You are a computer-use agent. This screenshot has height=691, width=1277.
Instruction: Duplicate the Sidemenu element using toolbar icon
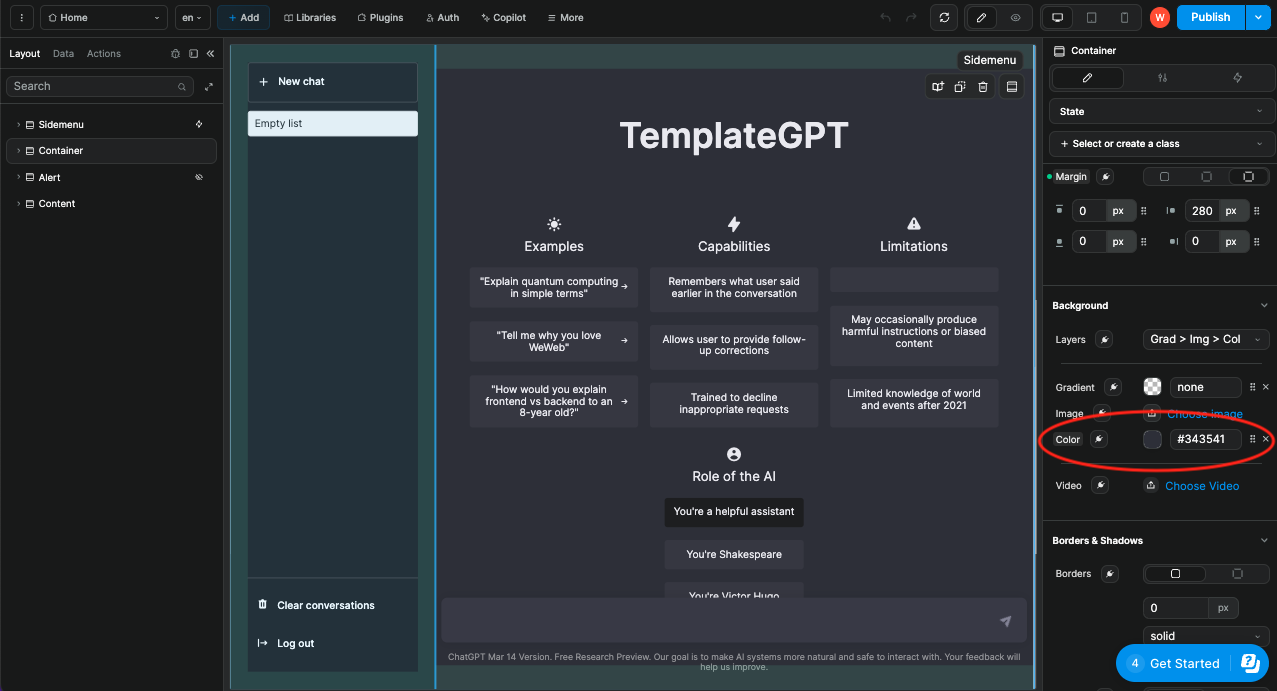pos(959,86)
